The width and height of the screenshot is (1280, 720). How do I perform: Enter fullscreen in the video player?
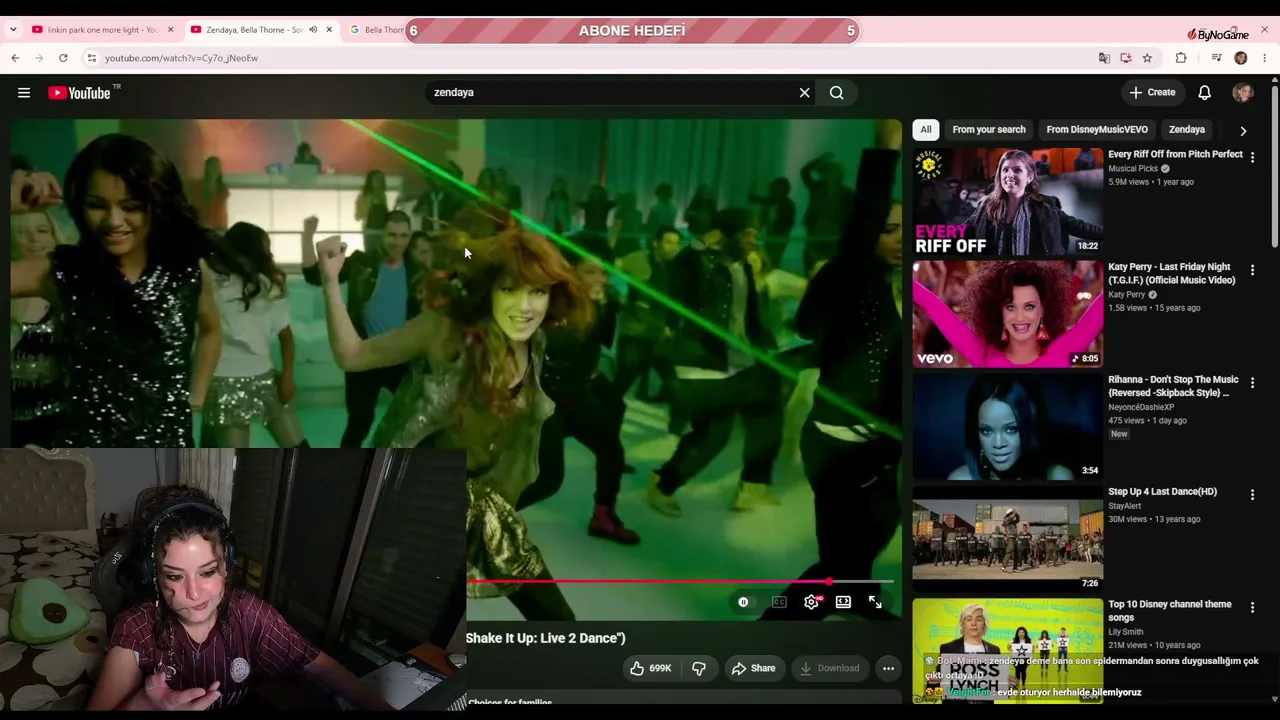pos(875,602)
